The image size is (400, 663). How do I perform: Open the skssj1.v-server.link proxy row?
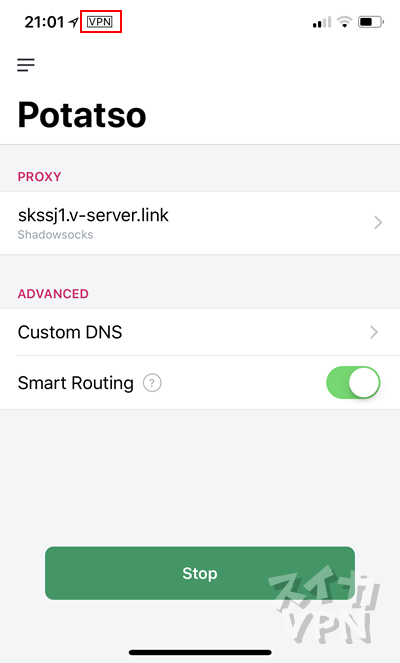click(x=200, y=223)
